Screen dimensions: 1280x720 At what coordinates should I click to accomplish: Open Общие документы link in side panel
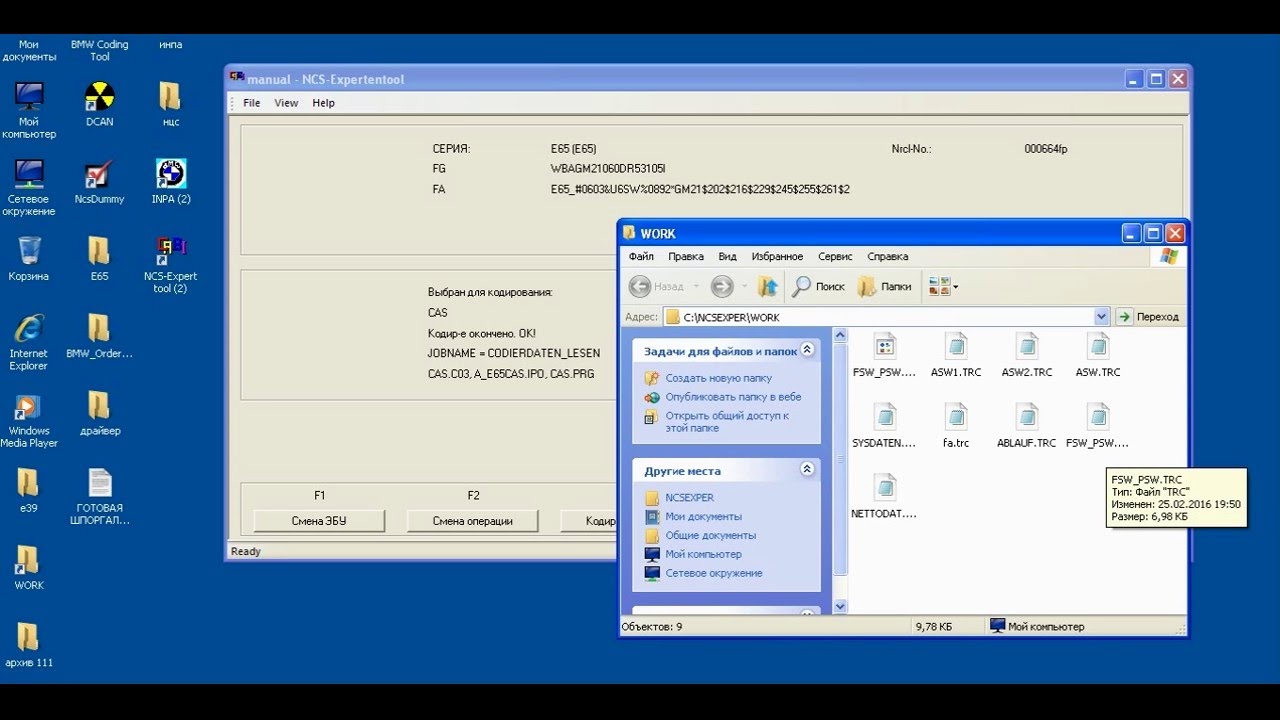710,536
